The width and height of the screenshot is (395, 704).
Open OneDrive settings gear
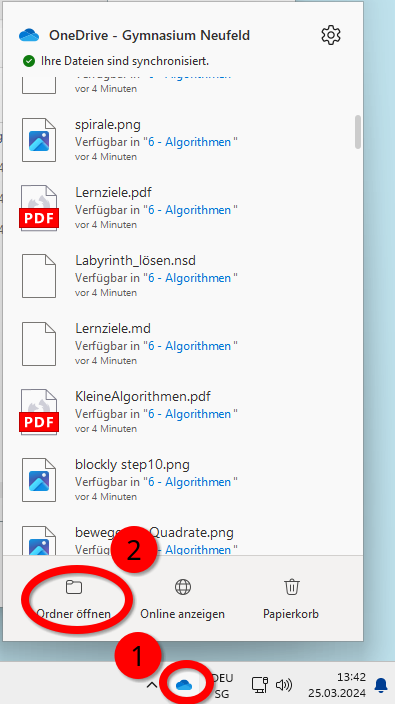coord(331,35)
